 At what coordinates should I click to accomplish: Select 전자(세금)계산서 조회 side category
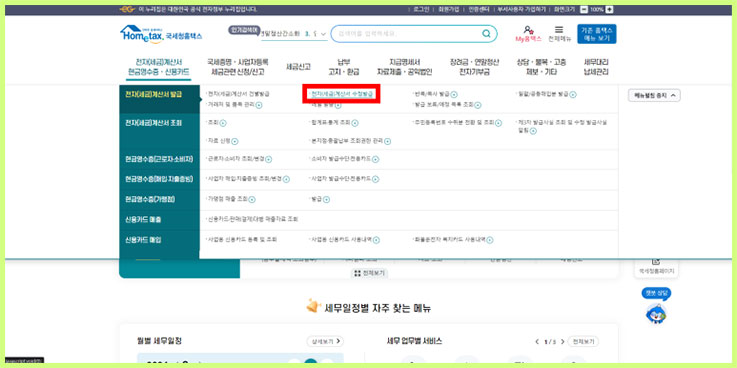160,132
